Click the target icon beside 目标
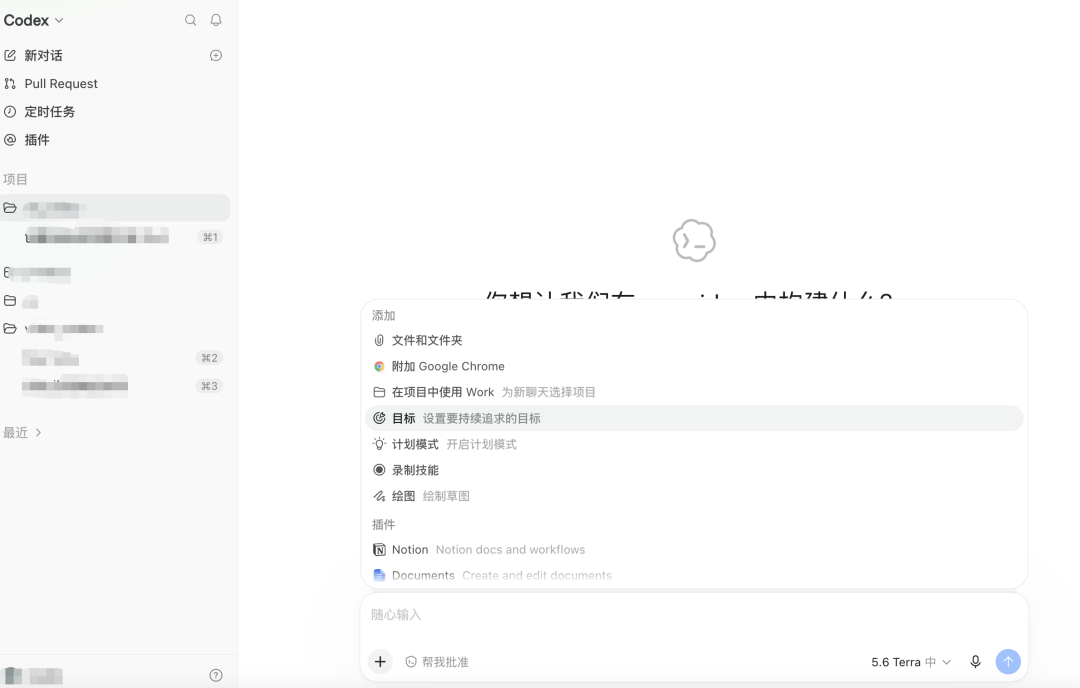This screenshot has width=1080, height=688. [x=379, y=418]
